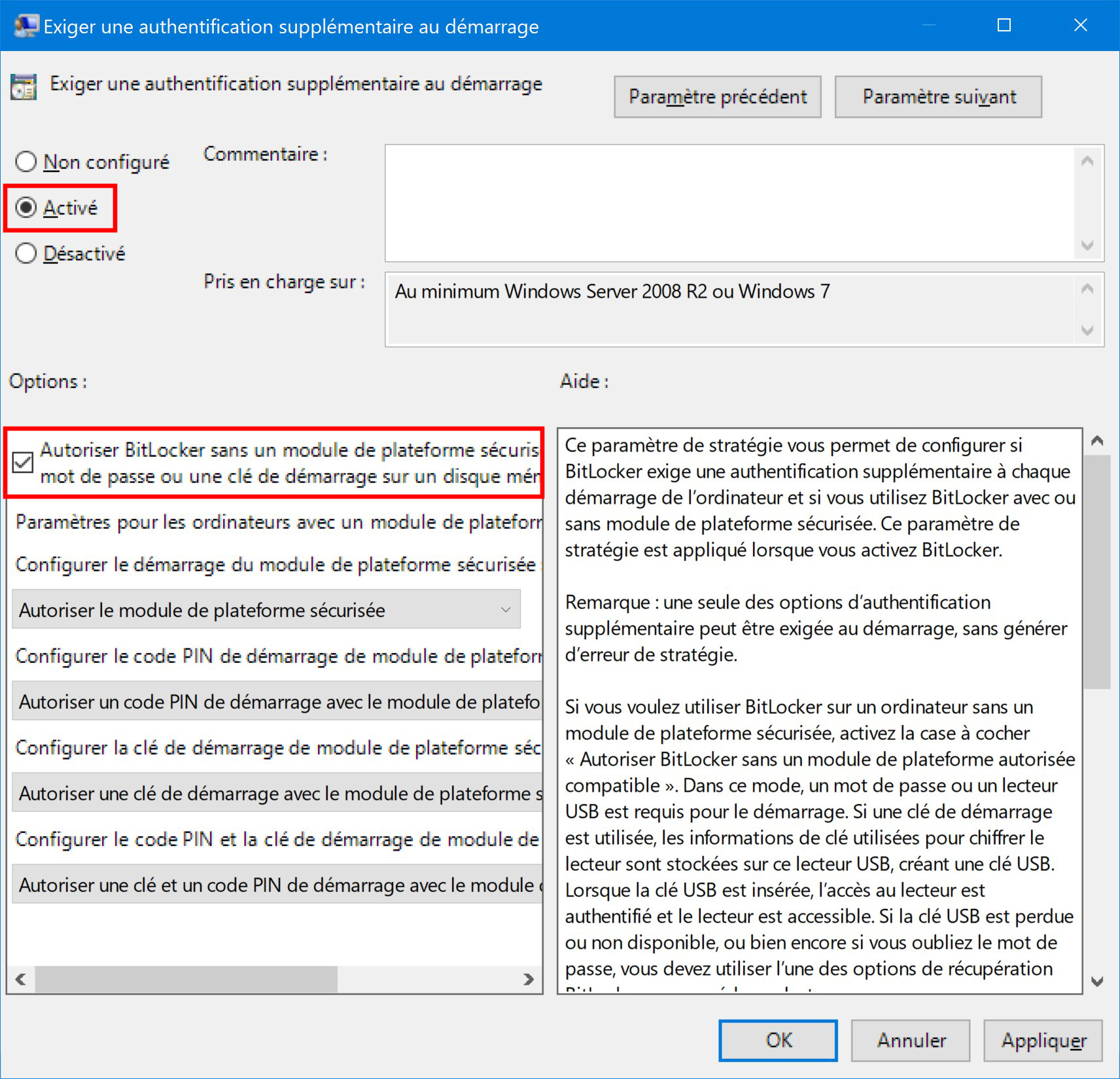1120x1079 pixels.
Task: Click the Commentaire box scroll down arrow
Action: [1087, 245]
